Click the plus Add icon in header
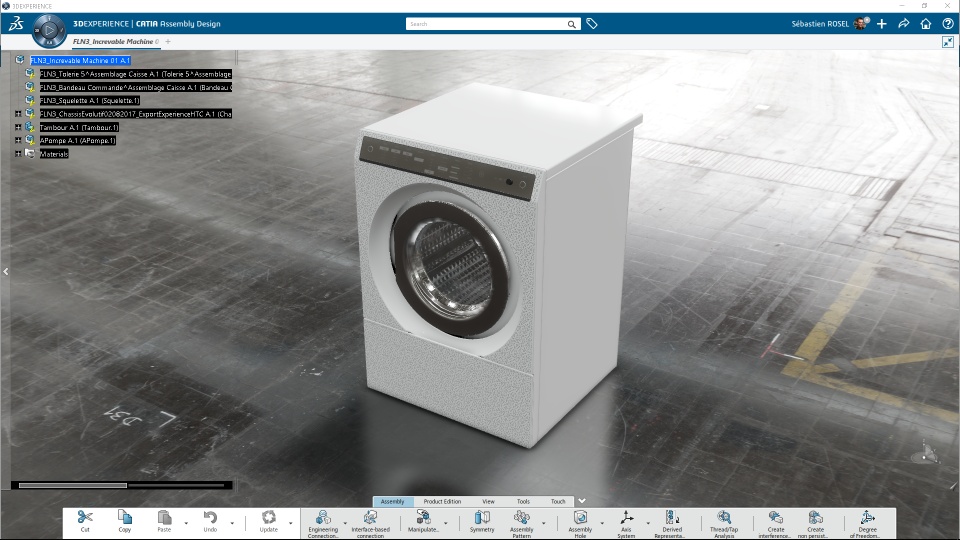The height and width of the screenshot is (540, 960). (882, 23)
